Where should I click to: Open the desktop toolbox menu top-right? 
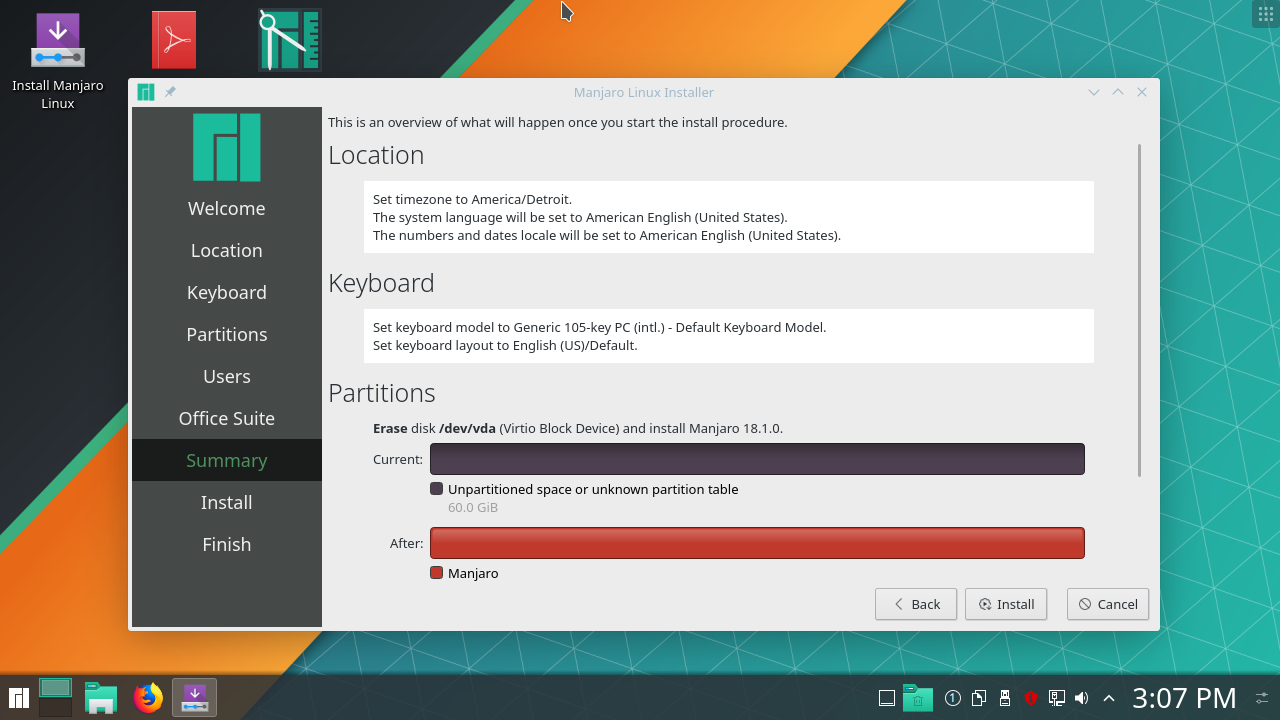click(x=1264, y=14)
